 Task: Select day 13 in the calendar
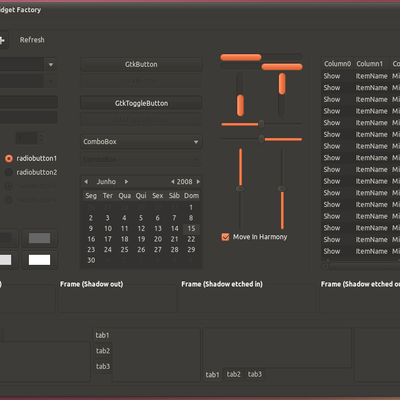point(158,229)
